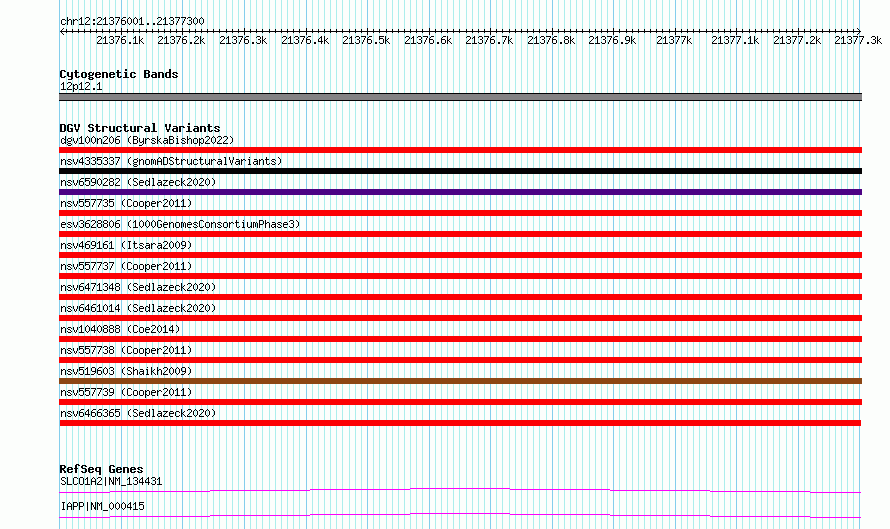Image resolution: width=890 pixels, height=529 pixels.
Task: Click the nsv519603 (Shaikh2009) label
Action: (x=126, y=371)
